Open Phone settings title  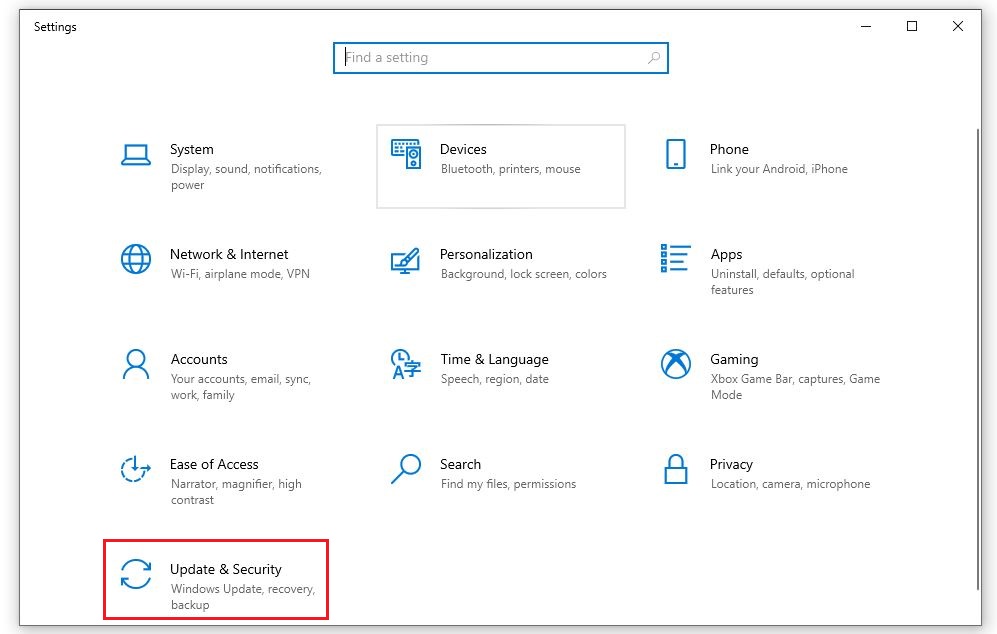click(729, 149)
